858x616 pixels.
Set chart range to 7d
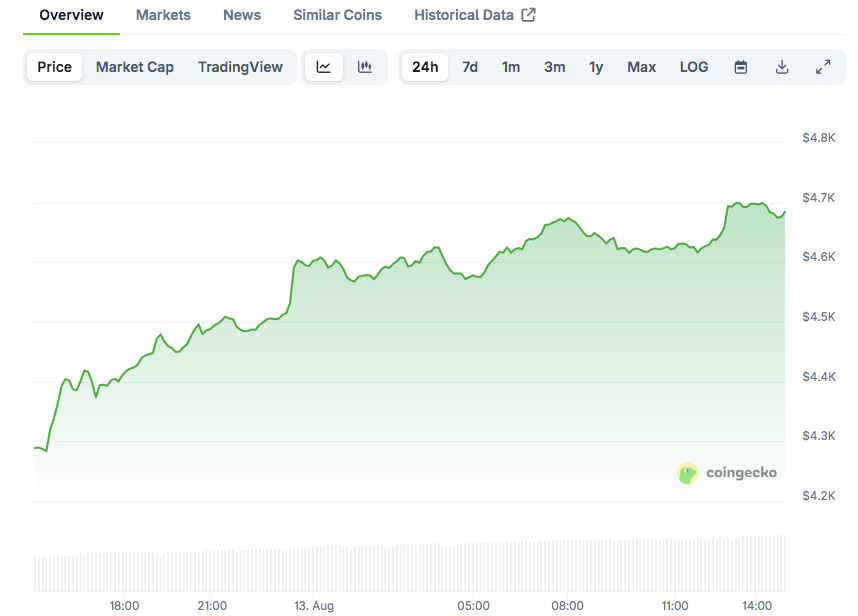pyautogui.click(x=469, y=67)
